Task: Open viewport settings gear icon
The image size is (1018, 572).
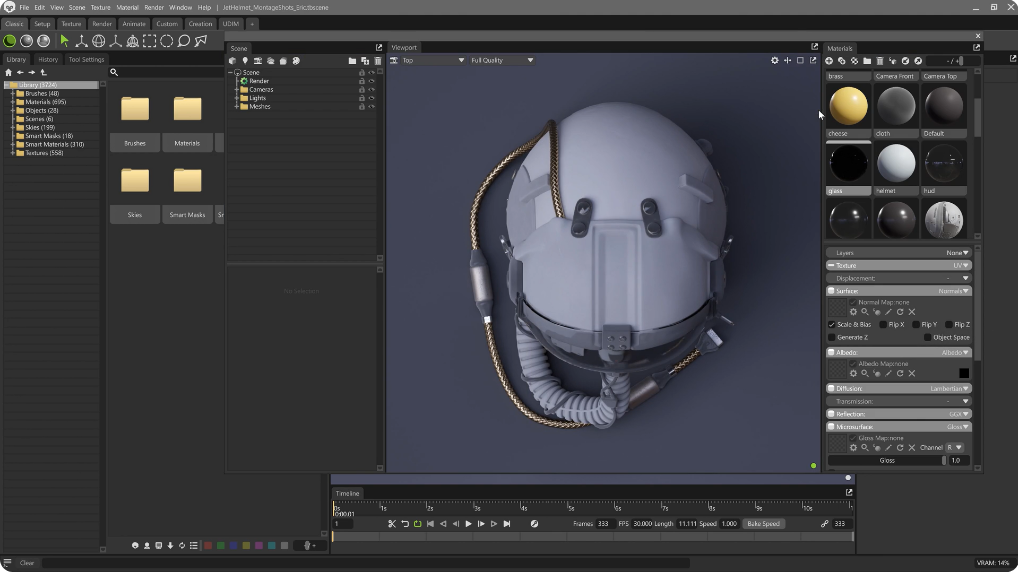Action: coord(774,61)
